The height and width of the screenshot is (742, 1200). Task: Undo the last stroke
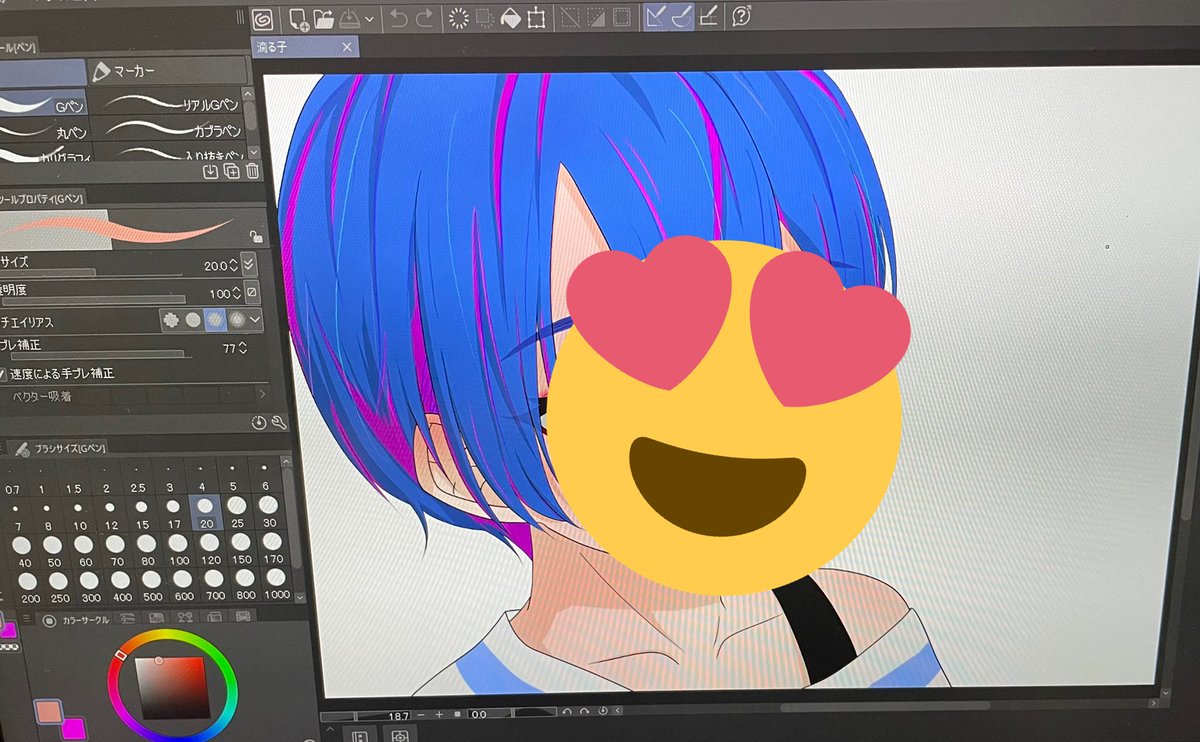tap(398, 17)
